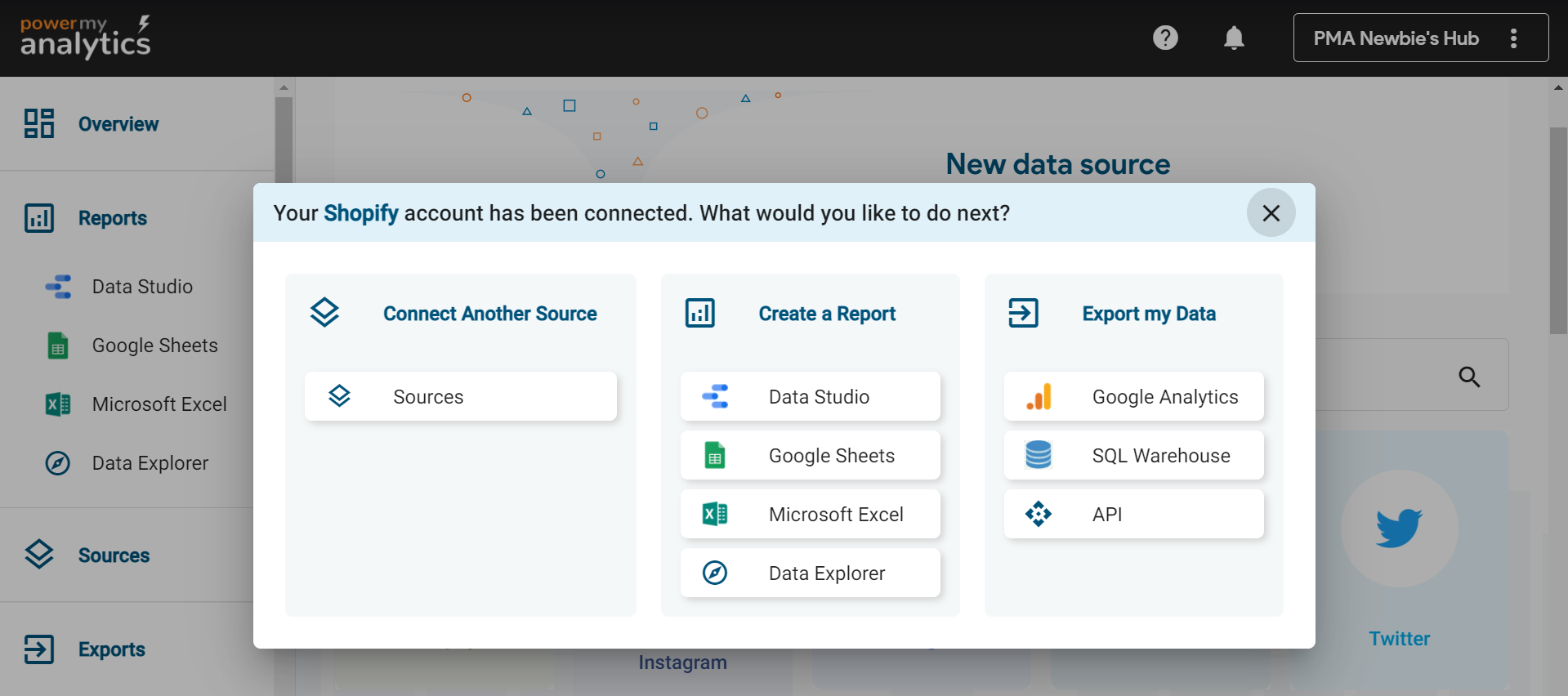
Task: Go to Overview in the sidebar
Action: coord(118,124)
